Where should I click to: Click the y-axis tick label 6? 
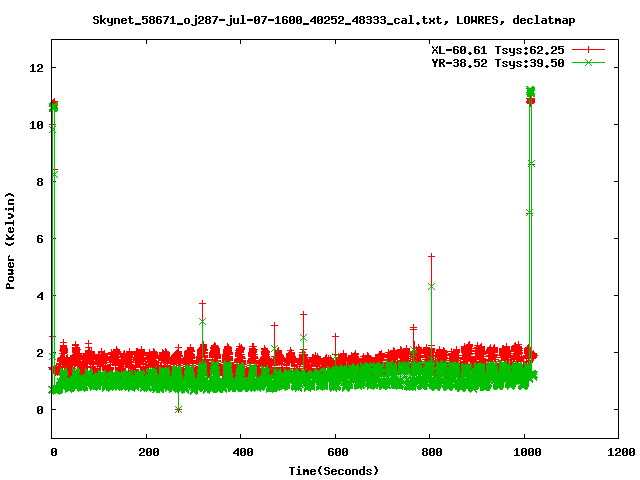point(40,239)
